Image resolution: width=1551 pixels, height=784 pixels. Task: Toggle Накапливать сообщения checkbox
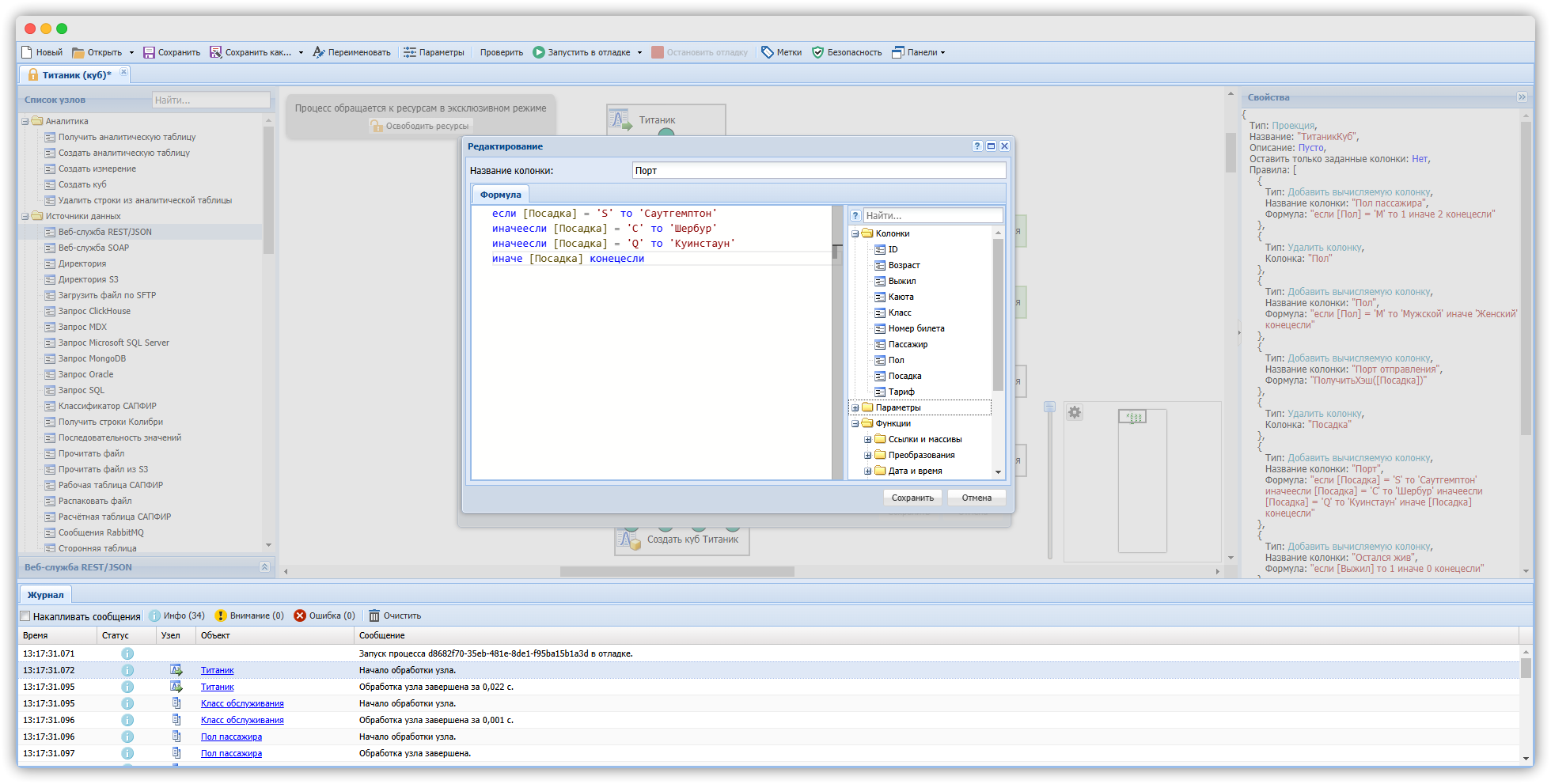pos(25,616)
